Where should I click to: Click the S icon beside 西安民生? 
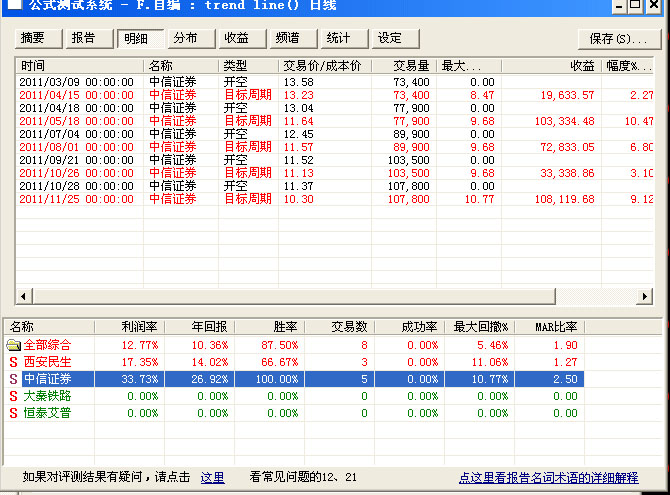coord(14,362)
